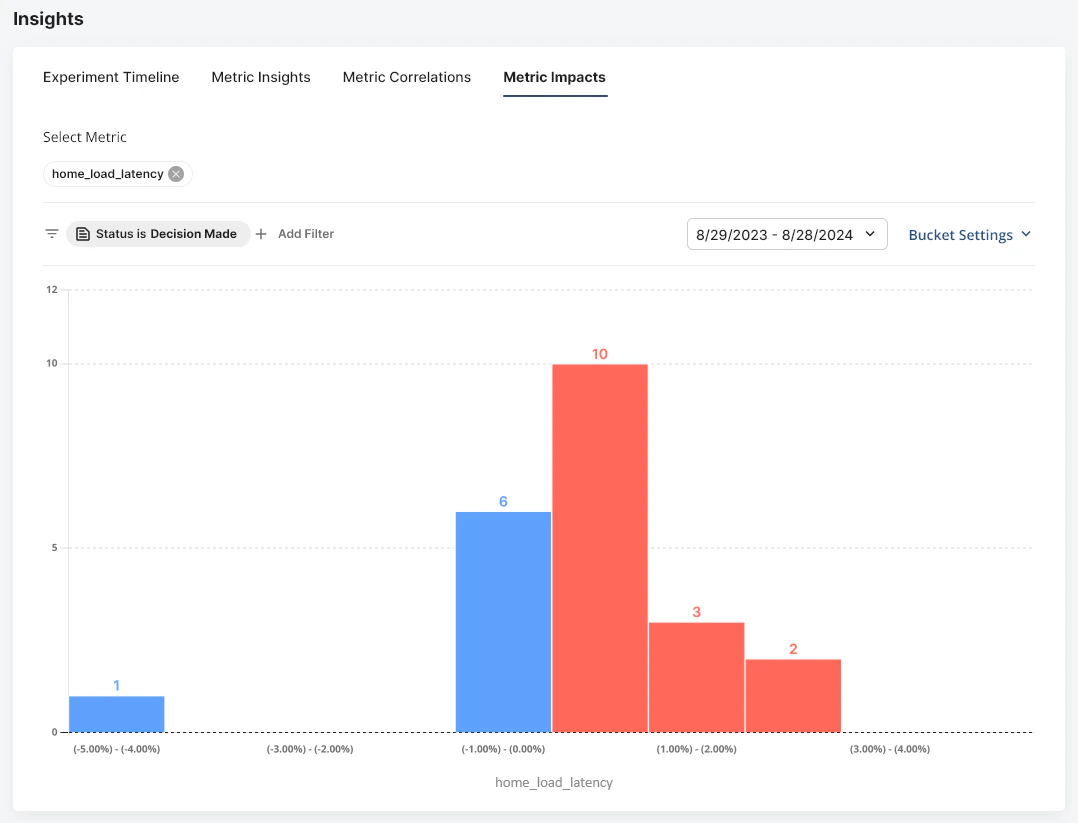Viewport: 1078px width, 823px height.
Task: Click the blue bar with value 6
Action: point(503,622)
